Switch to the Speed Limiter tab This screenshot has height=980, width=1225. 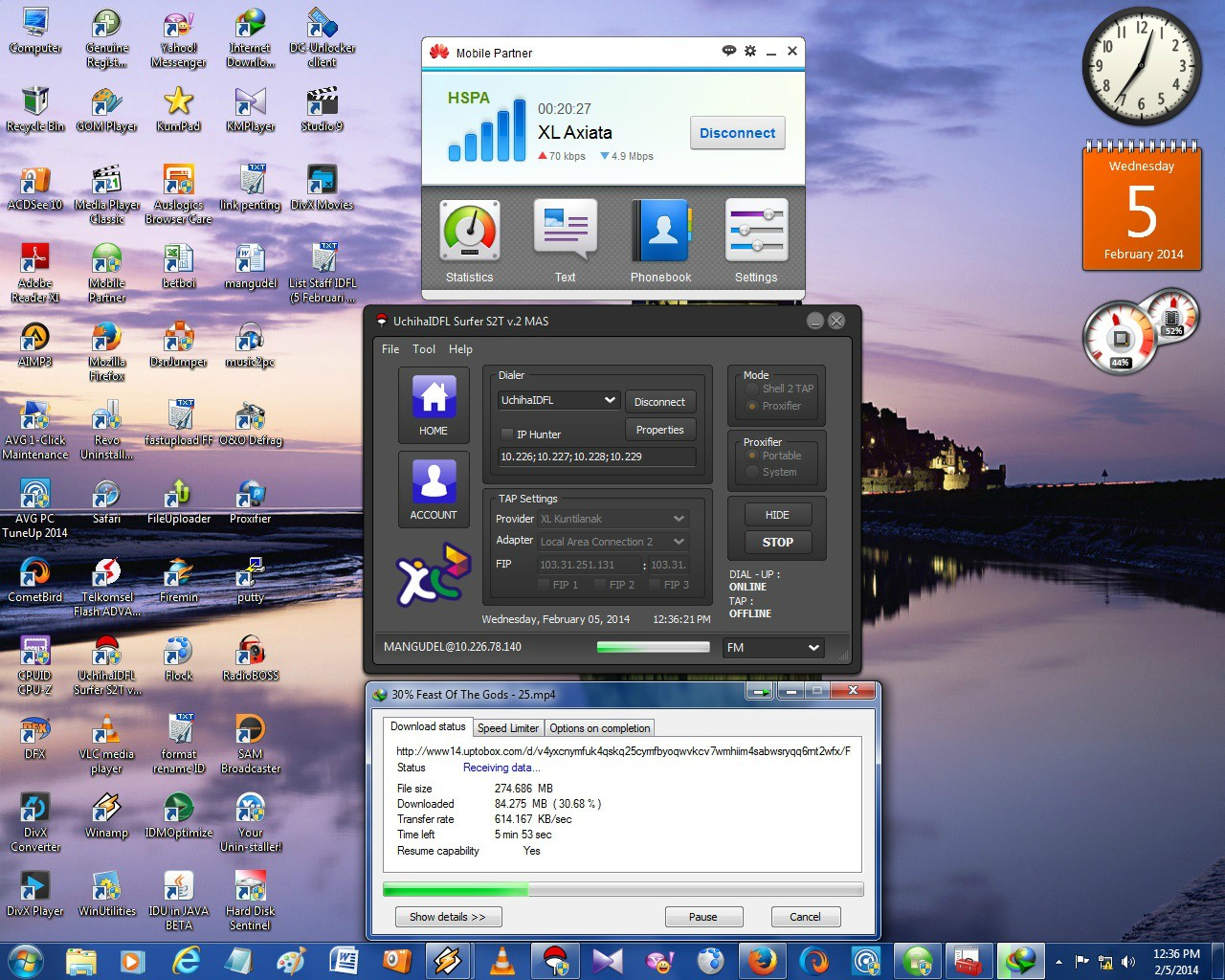pyautogui.click(x=507, y=728)
